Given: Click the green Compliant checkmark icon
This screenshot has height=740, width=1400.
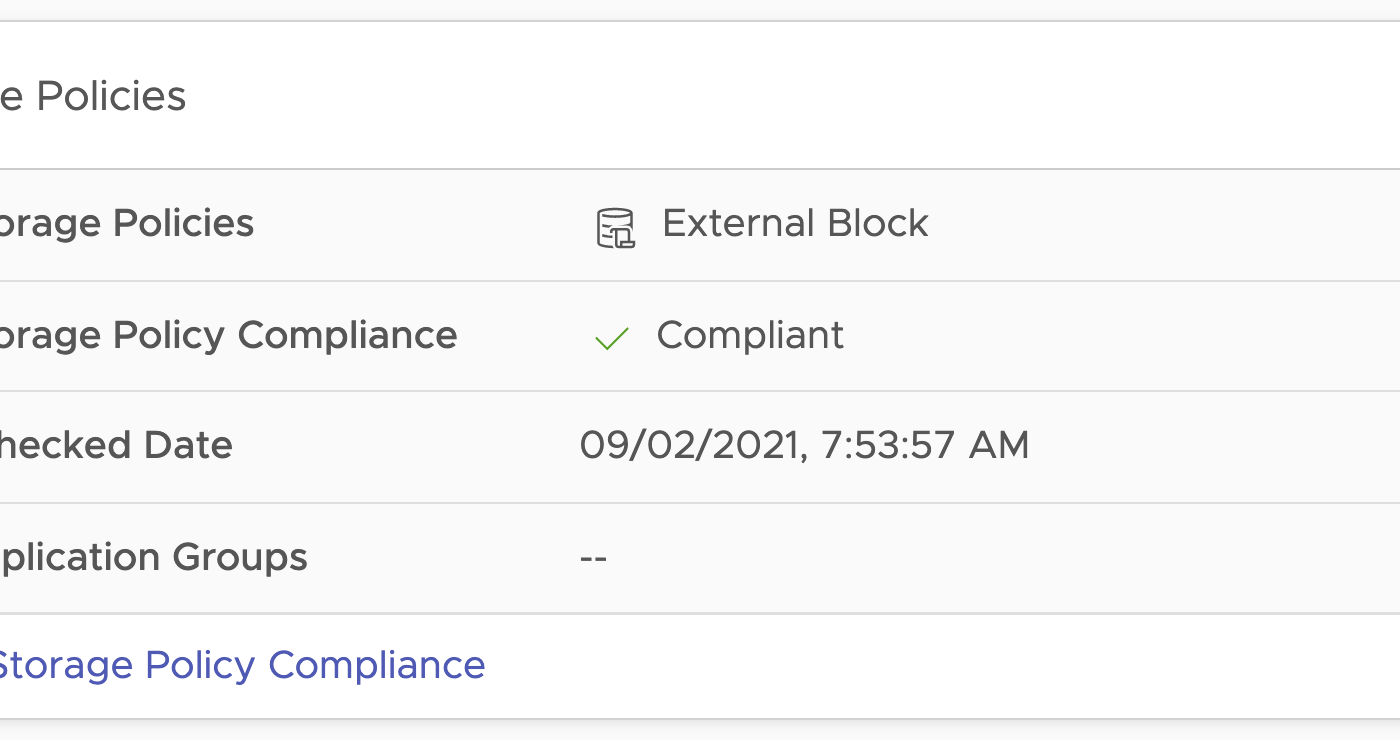Looking at the screenshot, I should (x=611, y=339).
